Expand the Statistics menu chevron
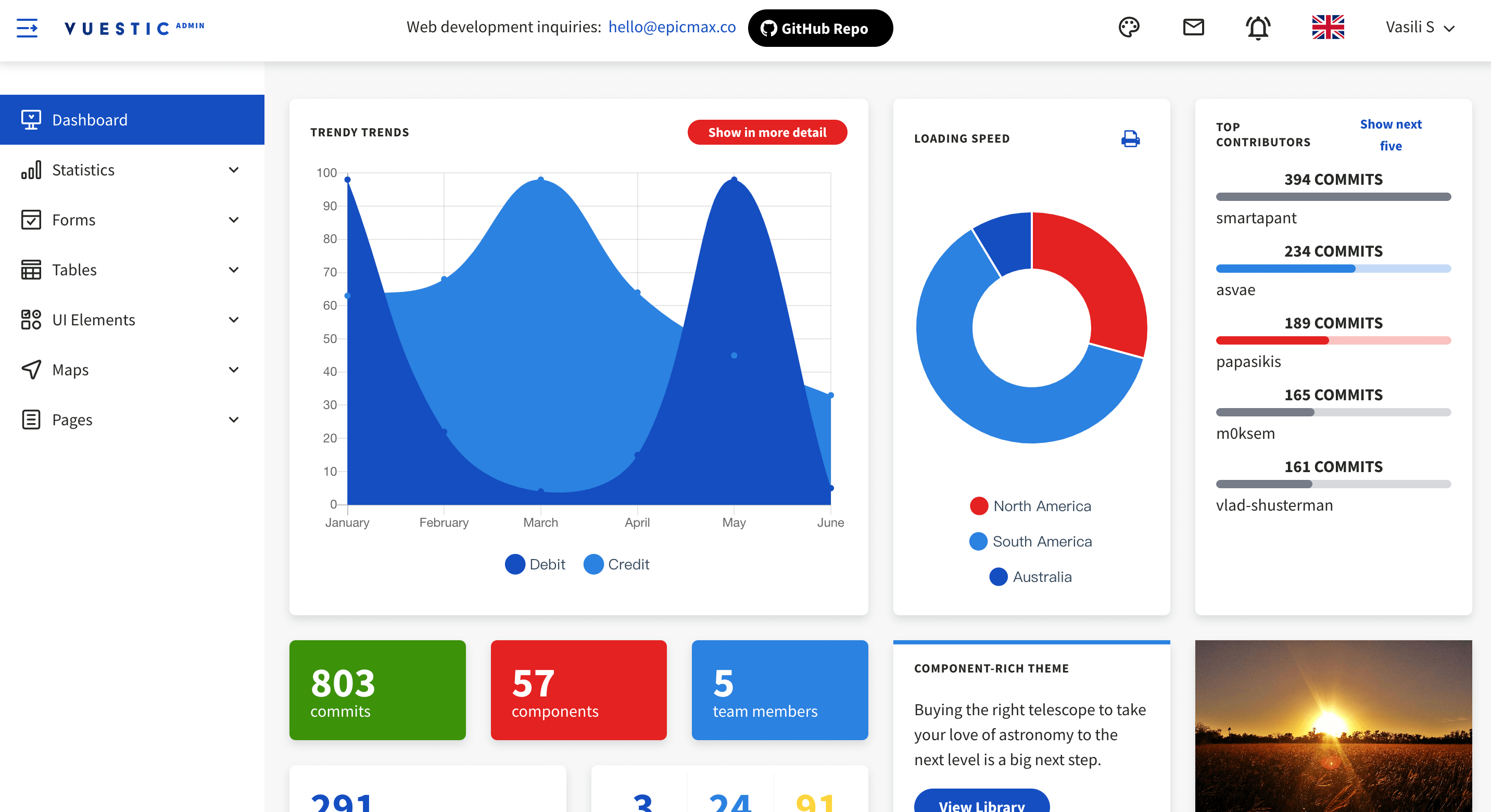This screenshot has width=1491, height=812. [234, 170]
